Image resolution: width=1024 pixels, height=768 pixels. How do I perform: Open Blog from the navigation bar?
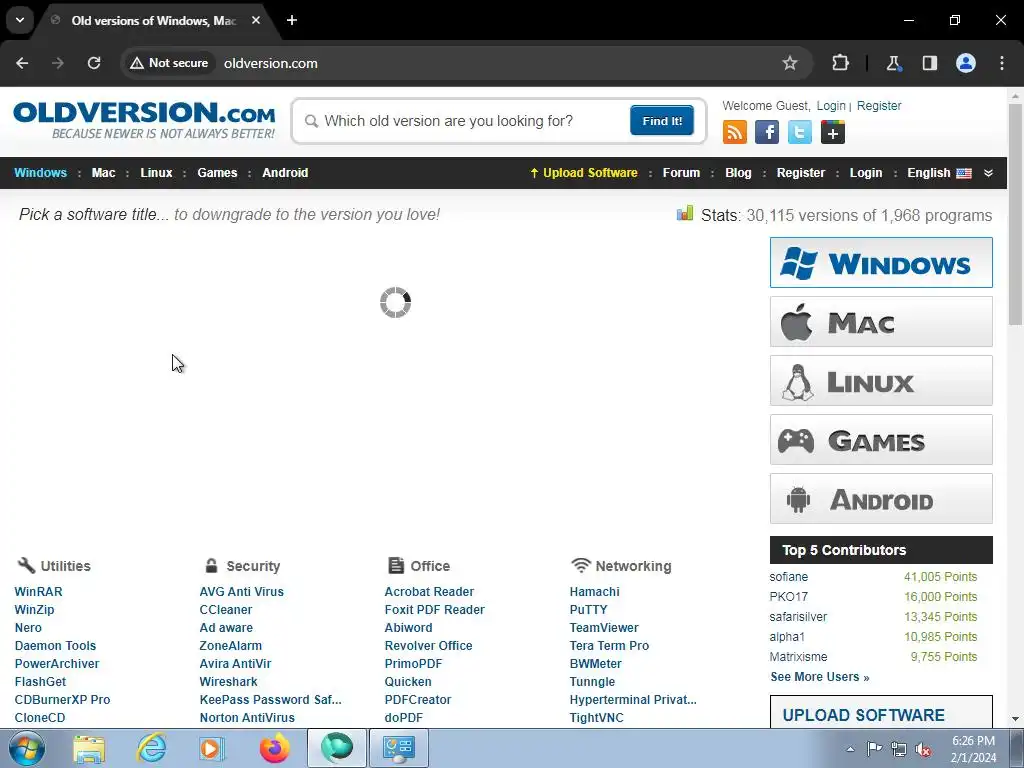pos(738,173)
